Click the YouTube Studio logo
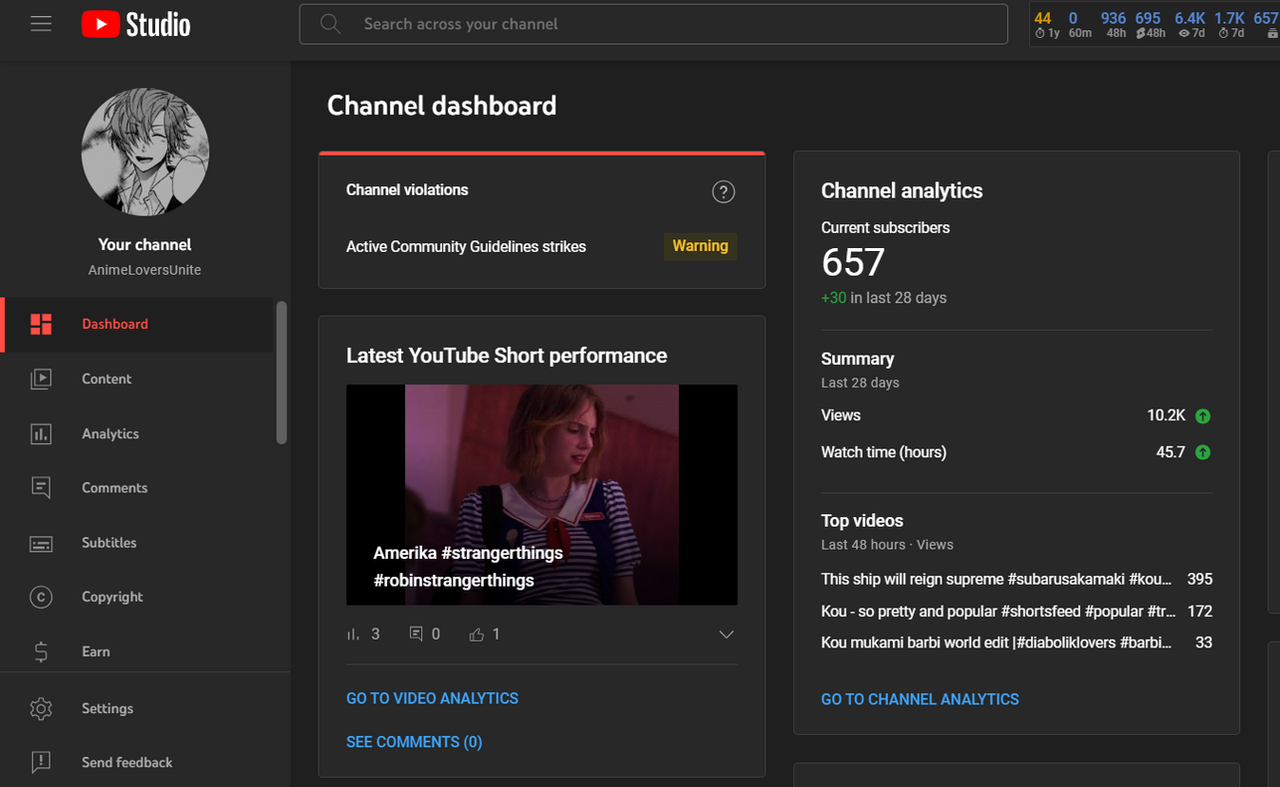 [136, 24]
